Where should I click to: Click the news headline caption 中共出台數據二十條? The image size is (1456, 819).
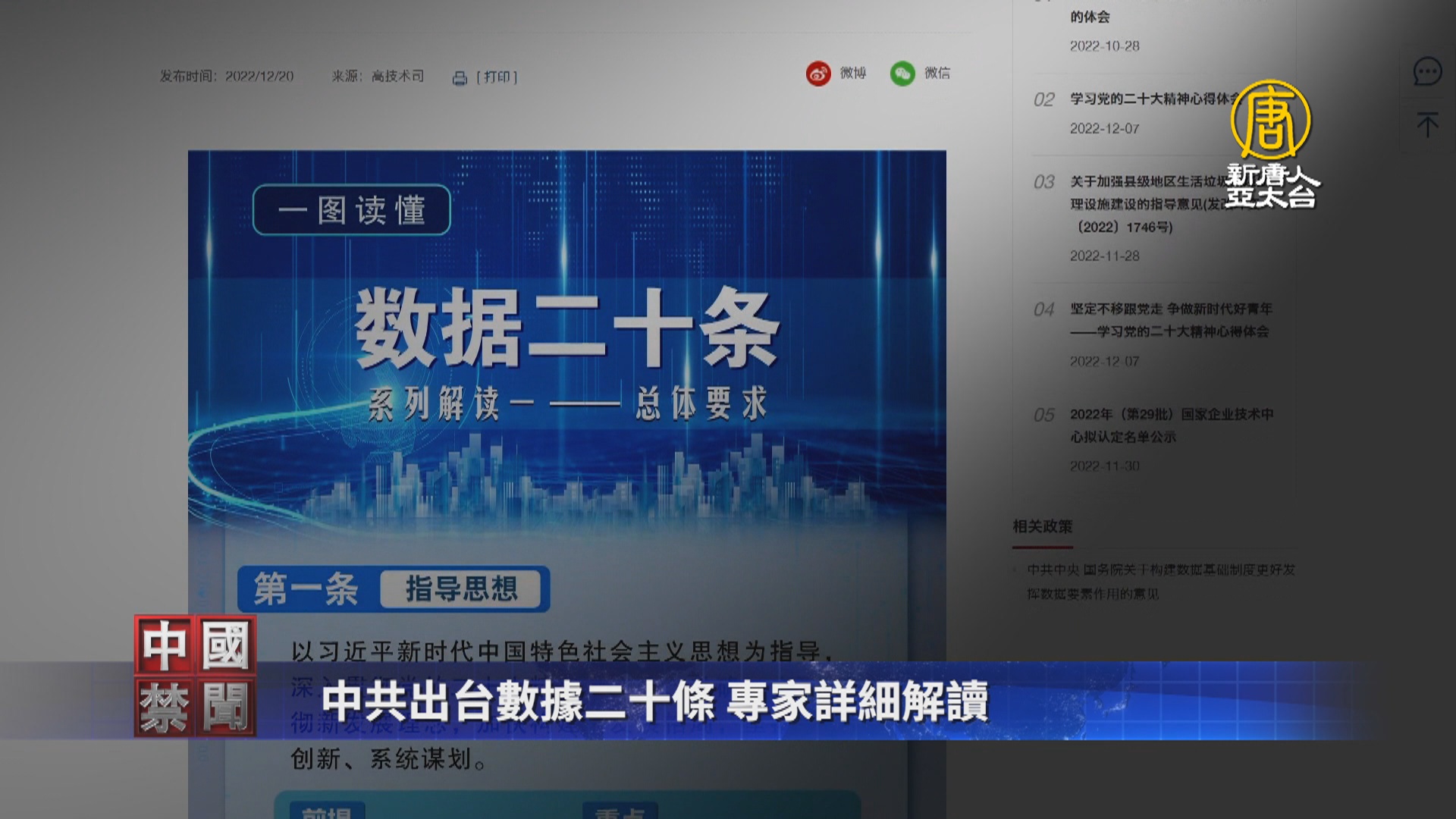click(x=655, y=700)
